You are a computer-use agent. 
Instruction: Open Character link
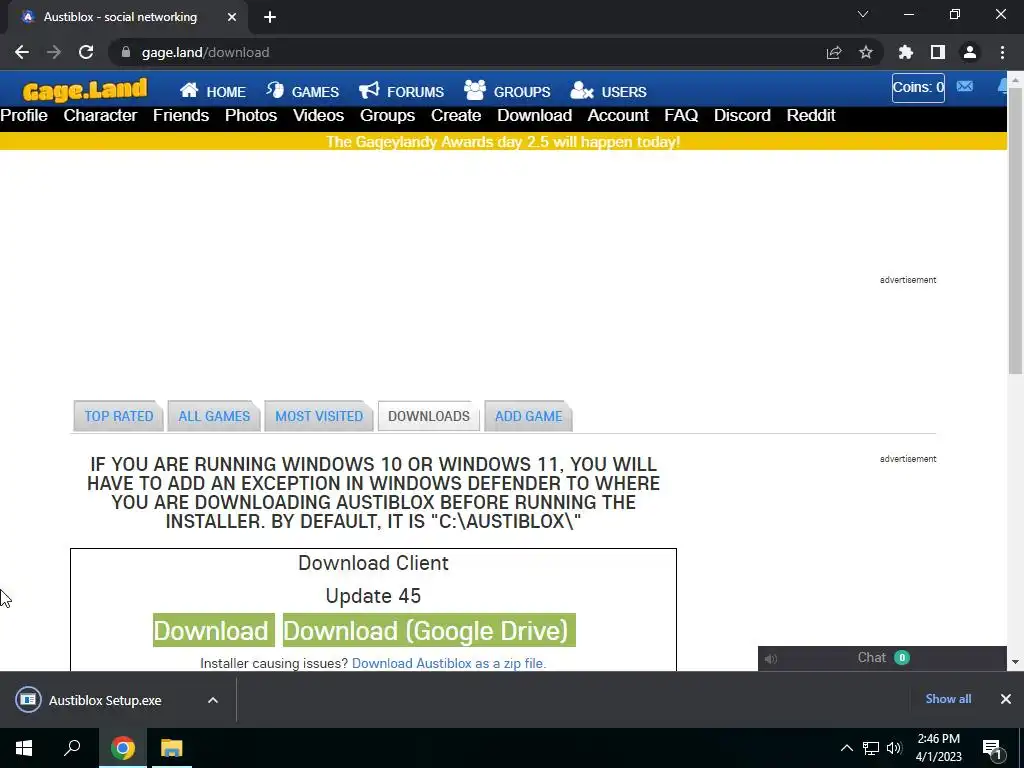(x=100, y=116)
